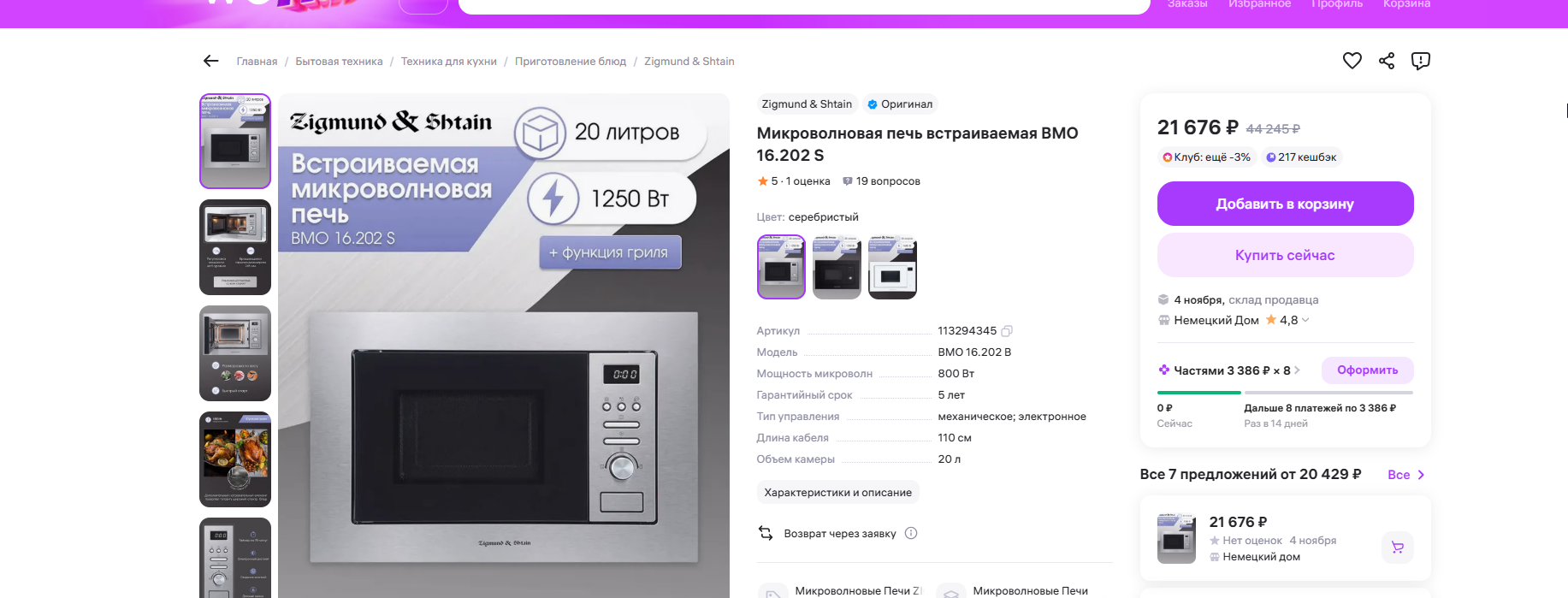Click the Оригинал verified badge
Screen dimensions: 1568x598
900,104
